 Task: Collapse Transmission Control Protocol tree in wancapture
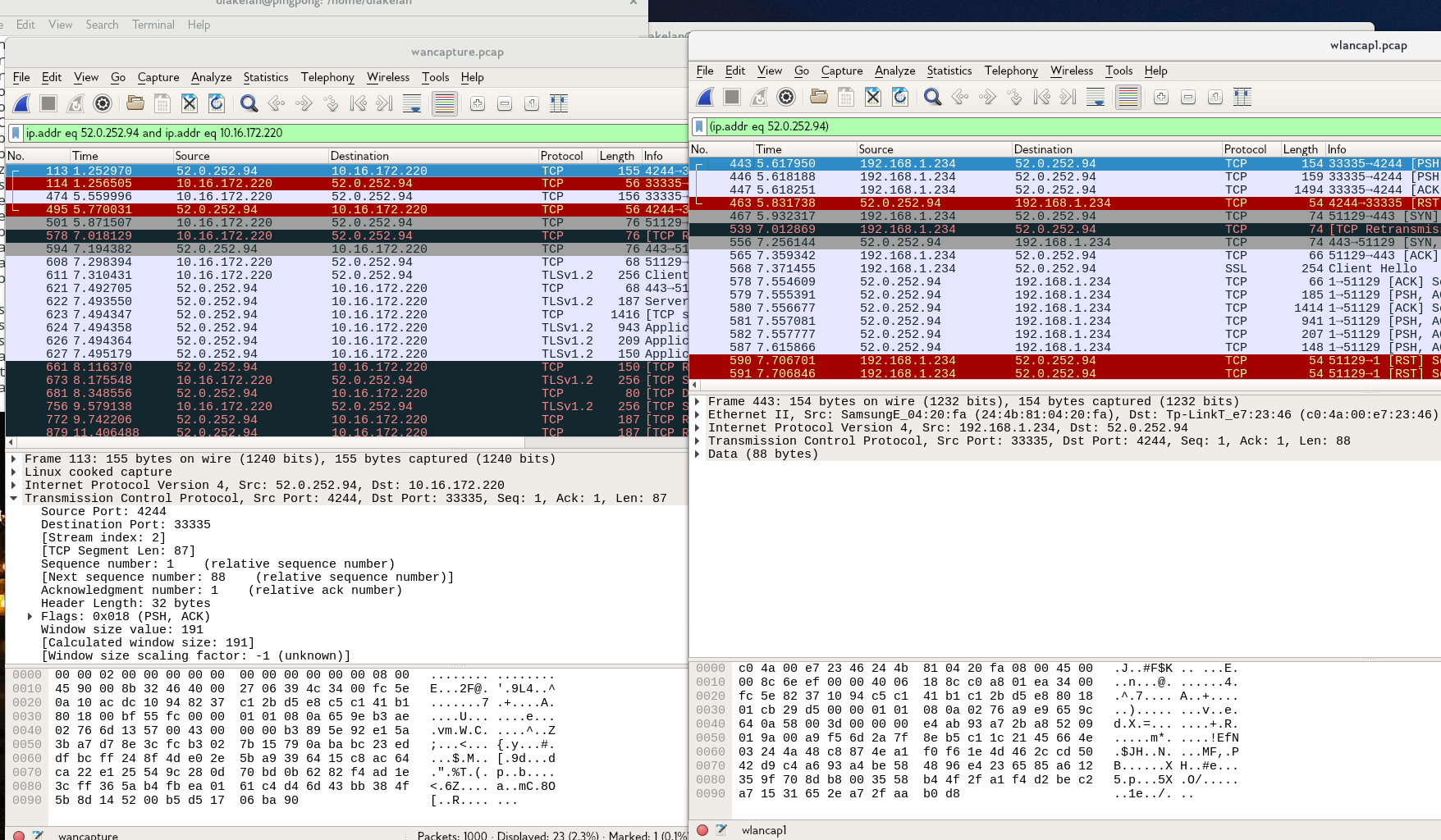14,499
